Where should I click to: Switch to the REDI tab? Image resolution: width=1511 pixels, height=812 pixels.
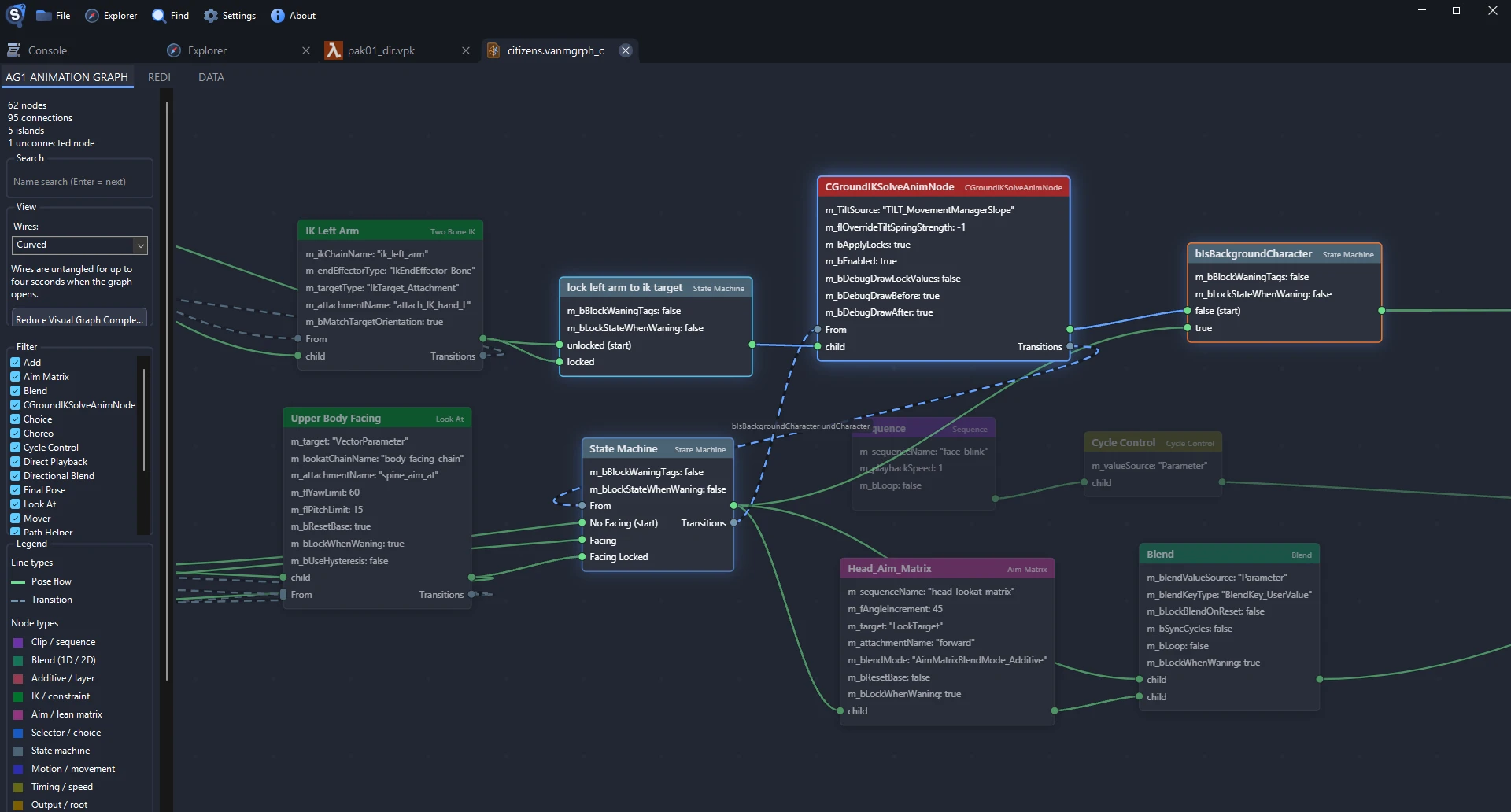tap(159, 77)
